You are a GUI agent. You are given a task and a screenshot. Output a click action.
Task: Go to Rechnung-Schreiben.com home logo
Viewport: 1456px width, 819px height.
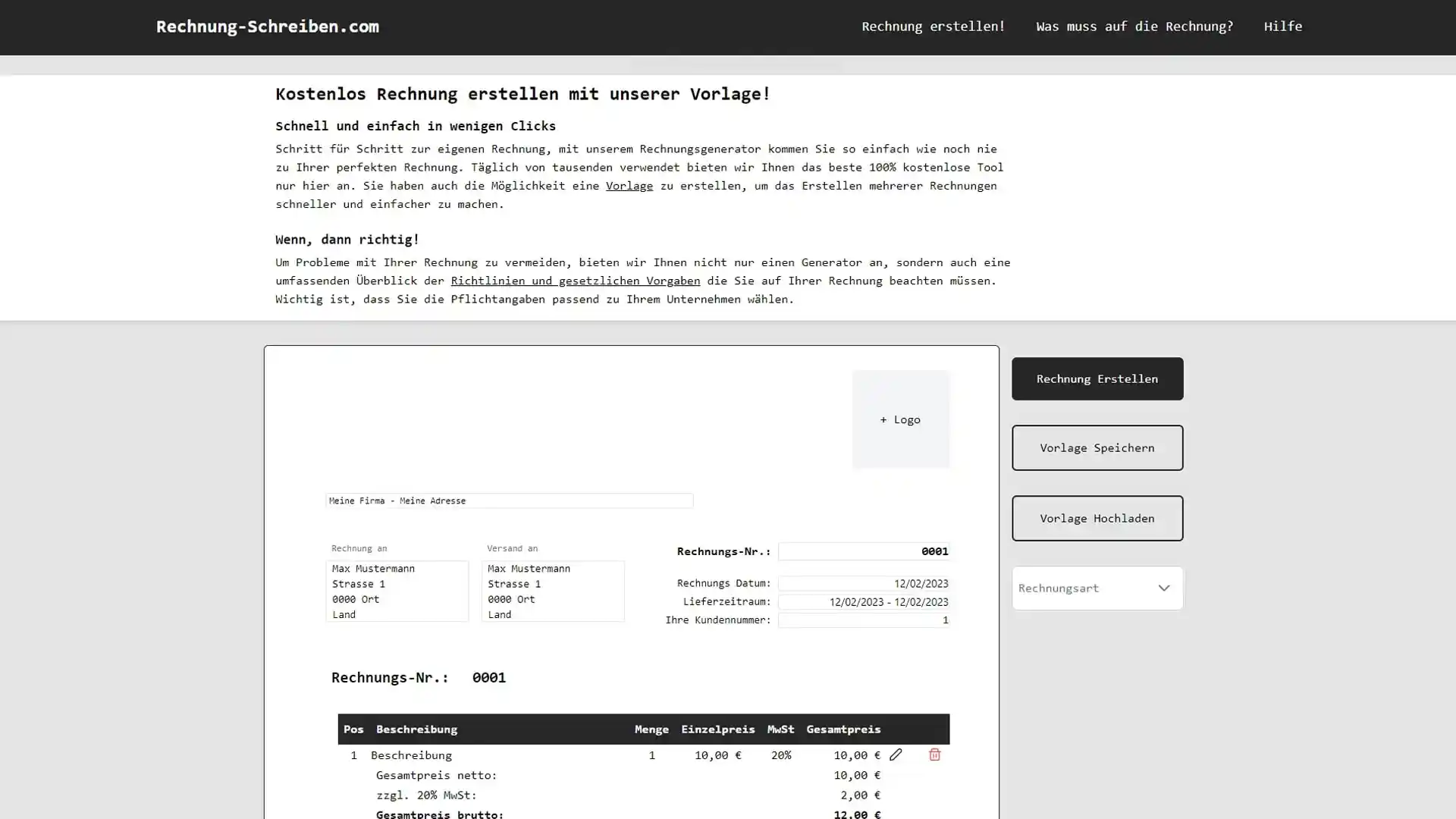[267, 27]
